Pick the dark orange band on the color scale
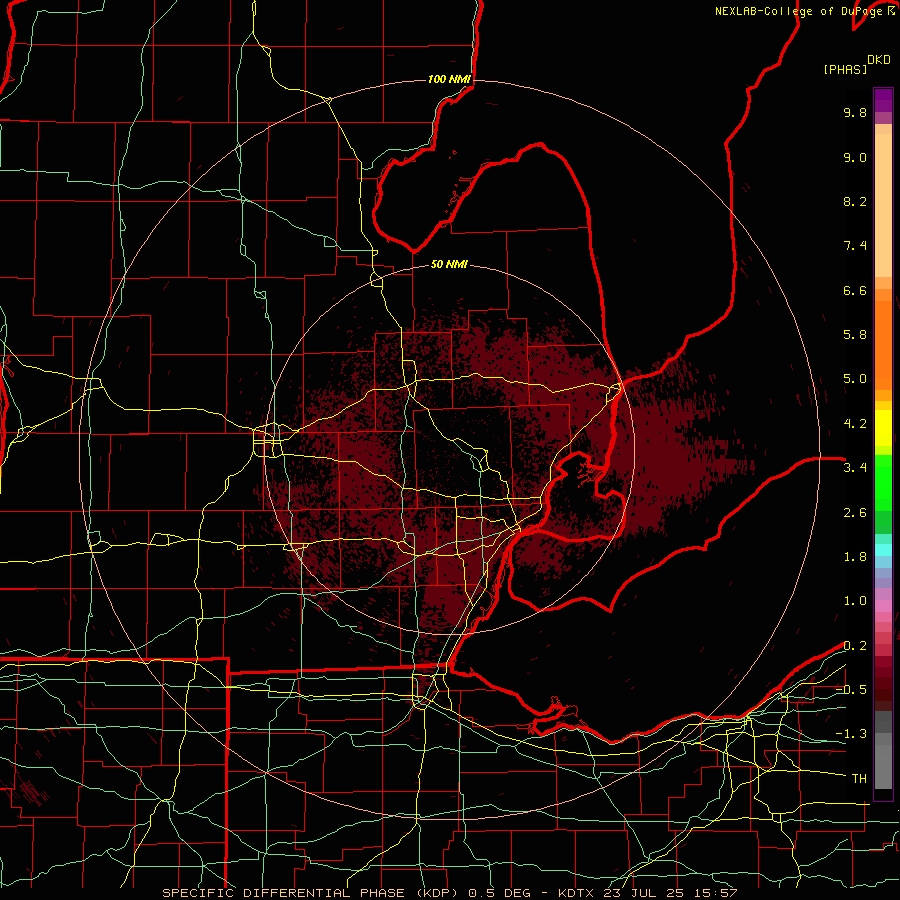The height and width of the screenshot is (900, 900). pyautogui.click(x=883, y=345)
